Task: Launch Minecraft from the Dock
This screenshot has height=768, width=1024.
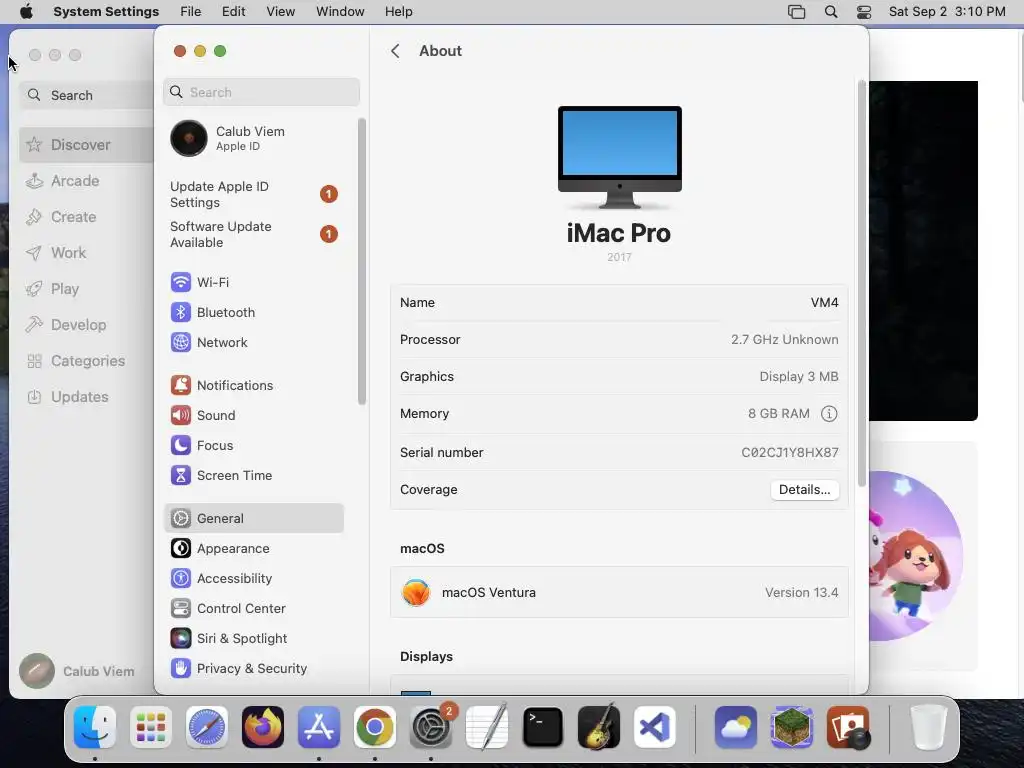Action: pyautogui.click(x=792, y=727)
